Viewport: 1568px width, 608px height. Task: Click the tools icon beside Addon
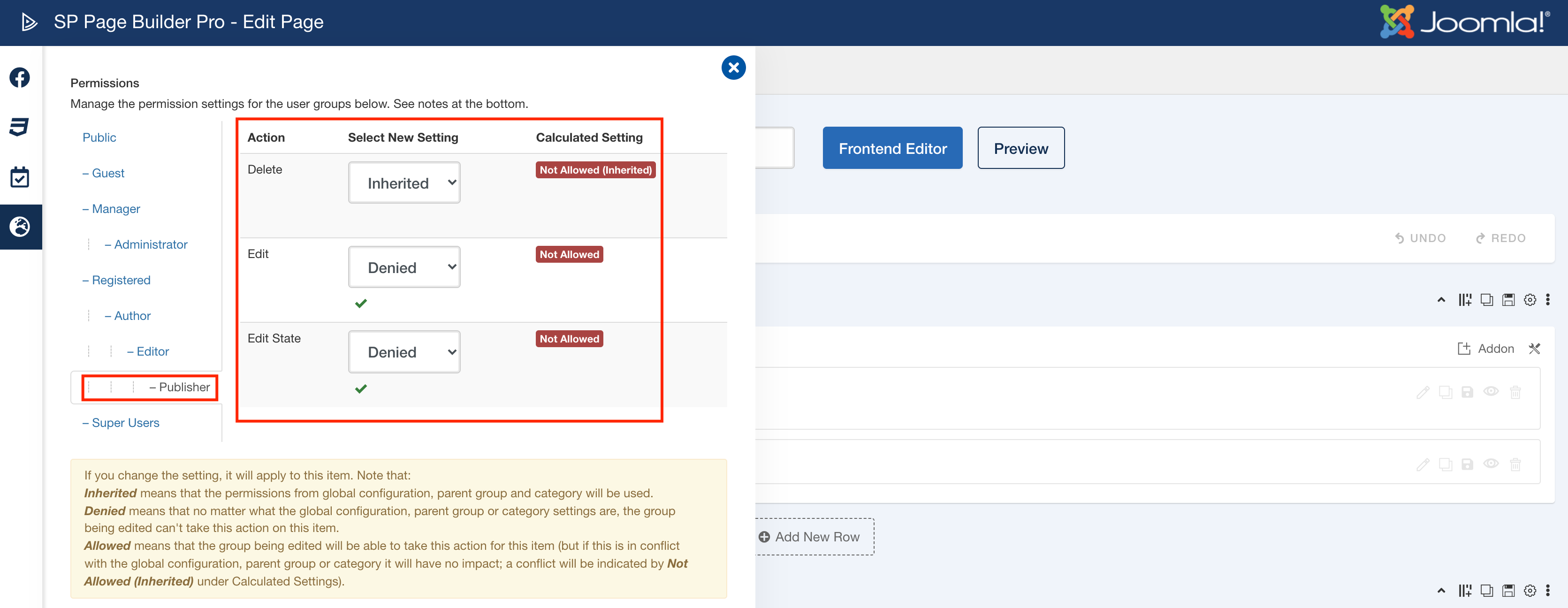(x=1534, y=349)
